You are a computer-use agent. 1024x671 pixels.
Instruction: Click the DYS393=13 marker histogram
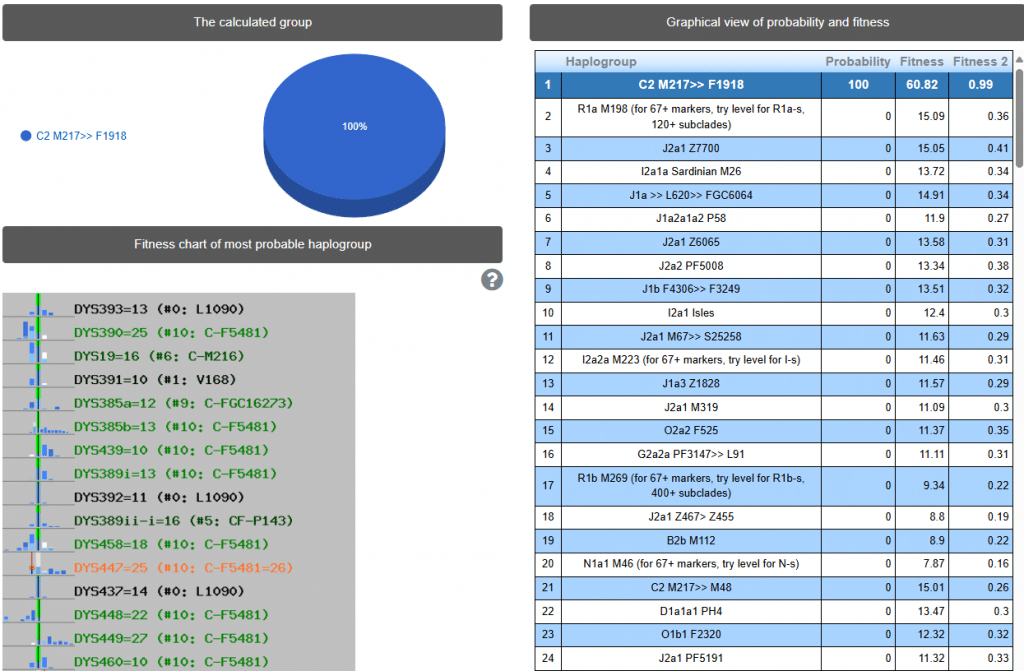pyautogui.click(x=37, y=309)
